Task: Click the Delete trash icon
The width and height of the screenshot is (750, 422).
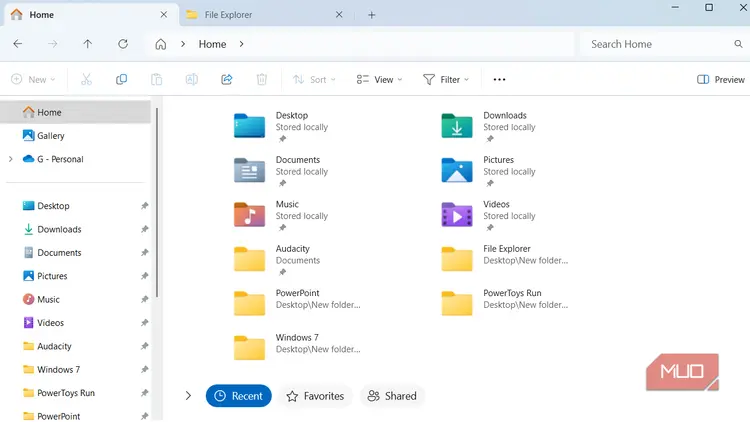Action: click(262, 79)
